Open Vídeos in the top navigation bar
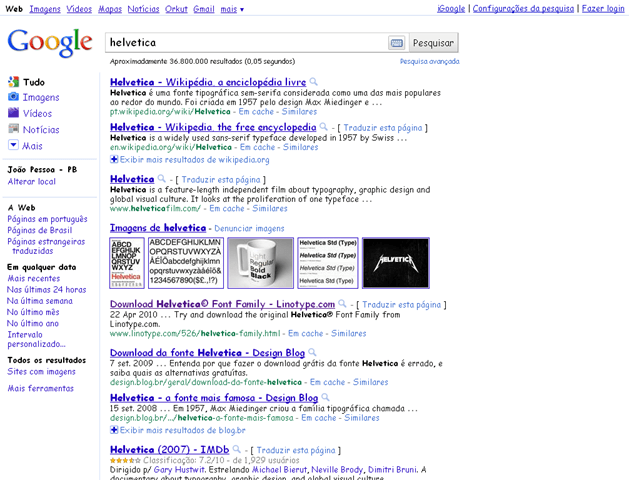This screenshot has height=480, width=629. point(79,9)
